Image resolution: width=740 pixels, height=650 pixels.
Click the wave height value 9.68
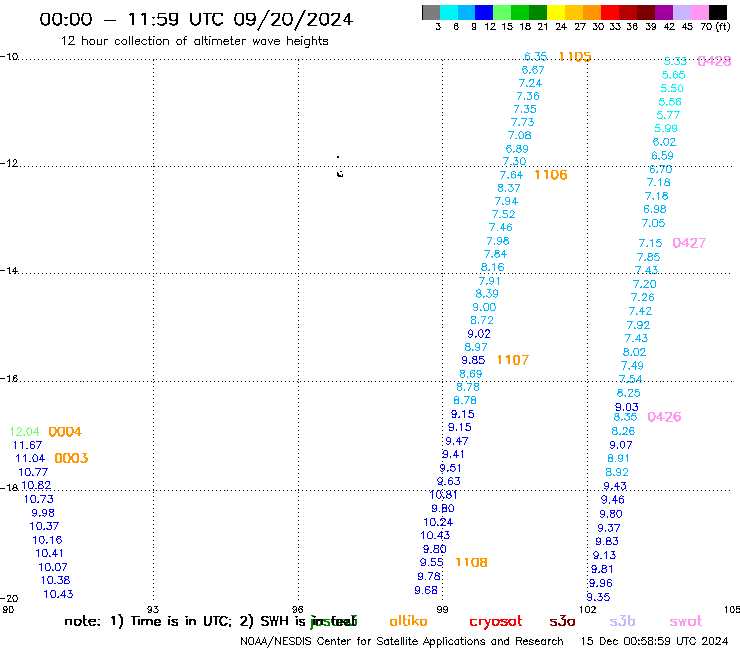(426, 590)
